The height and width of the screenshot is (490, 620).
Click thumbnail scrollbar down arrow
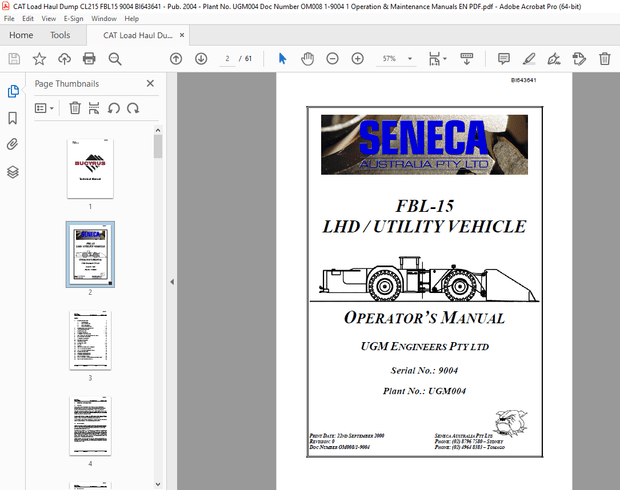[158, 484]
